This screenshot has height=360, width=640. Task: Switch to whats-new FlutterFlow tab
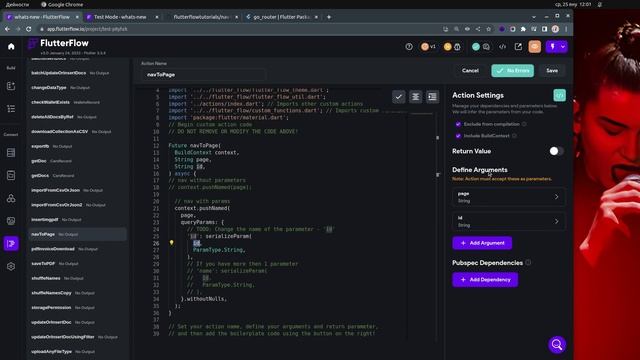42,17
